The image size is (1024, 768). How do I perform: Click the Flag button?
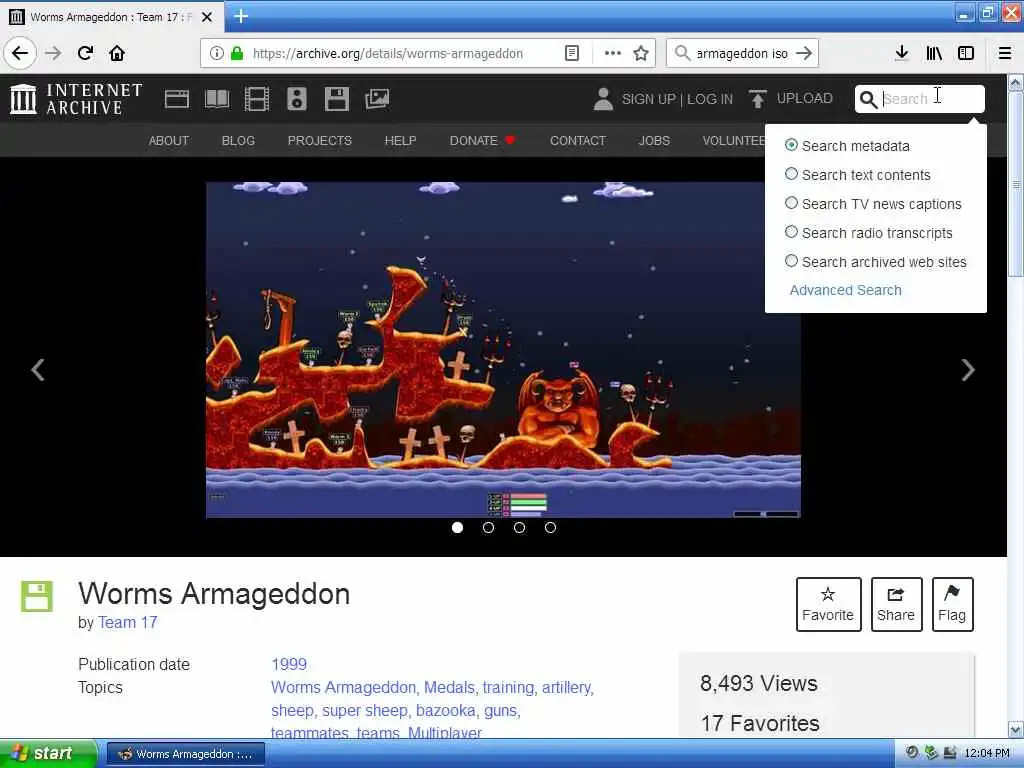coord(952,604)
